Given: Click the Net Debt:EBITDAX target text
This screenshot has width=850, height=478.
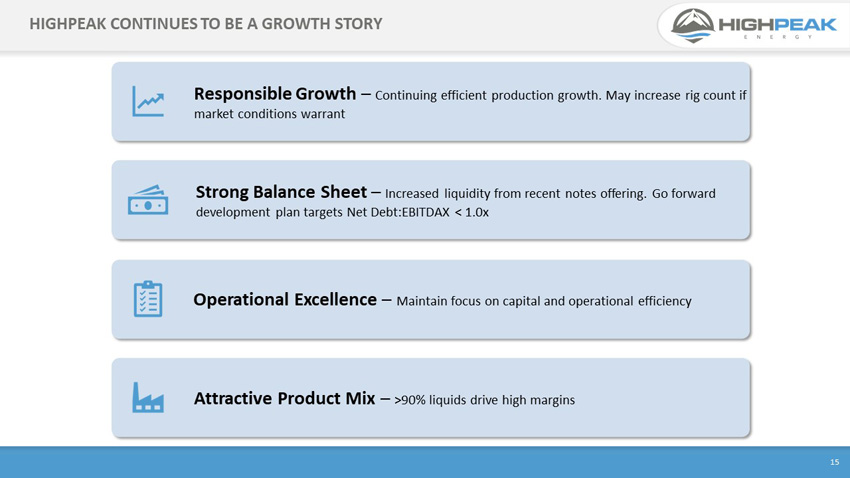Looking at the screenshot, I should (417, 212).
